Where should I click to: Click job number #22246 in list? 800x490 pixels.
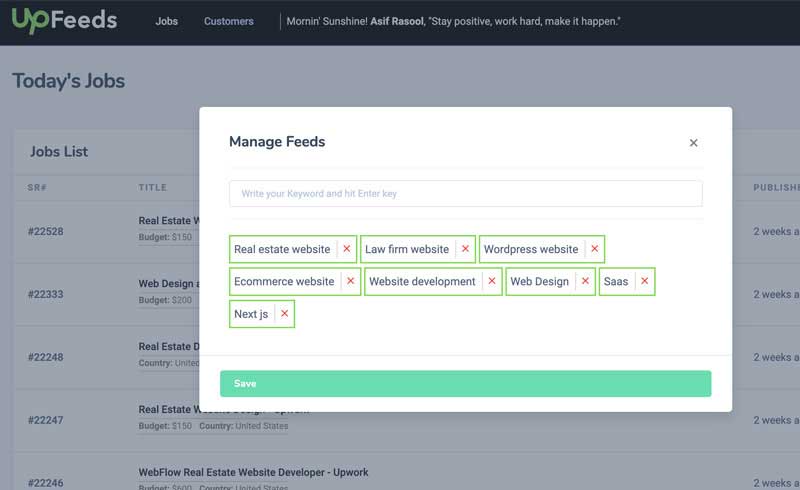(46, 483)
